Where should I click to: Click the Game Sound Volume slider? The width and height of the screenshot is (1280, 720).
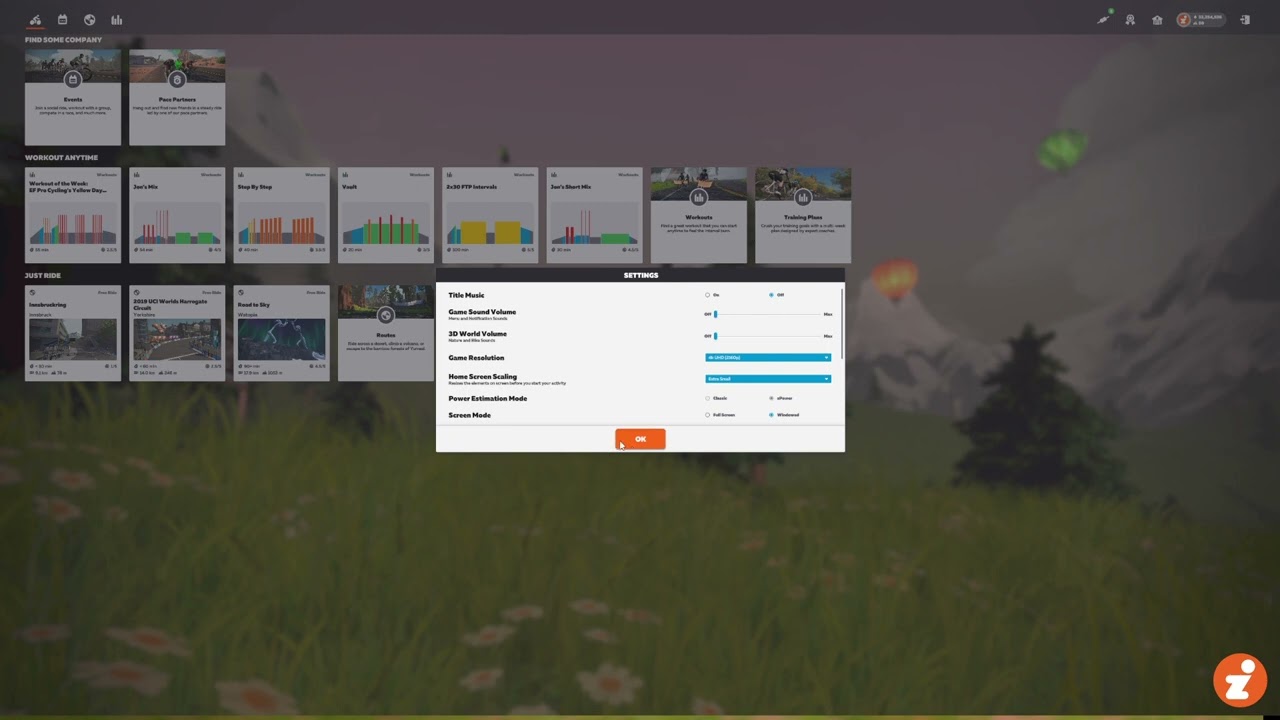point(768,314)
